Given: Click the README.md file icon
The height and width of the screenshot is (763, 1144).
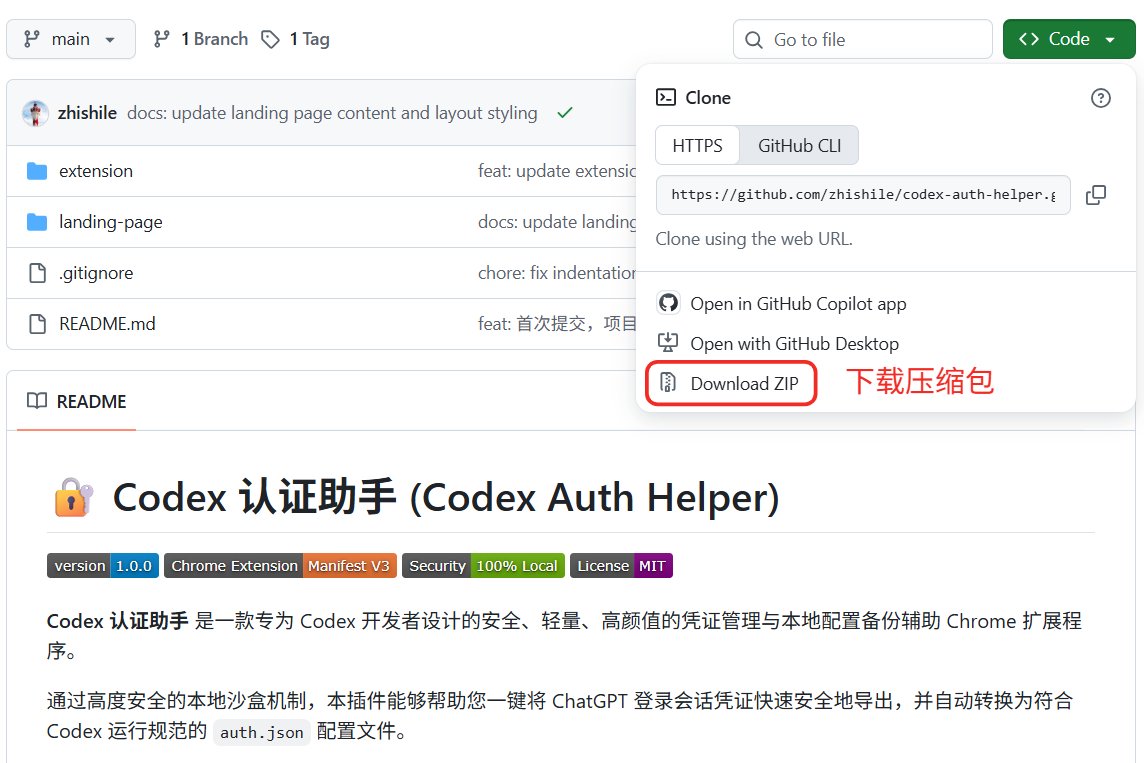Looking at the screenshot, I should point(36,324).
